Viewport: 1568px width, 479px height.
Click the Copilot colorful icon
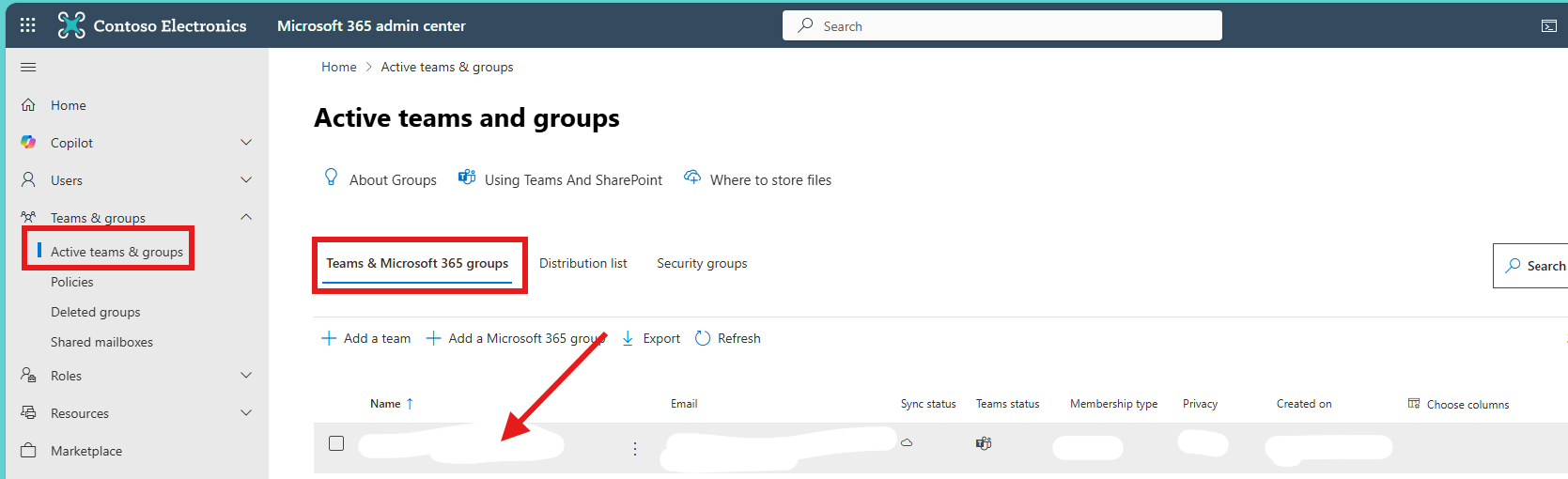click(28, 142)
